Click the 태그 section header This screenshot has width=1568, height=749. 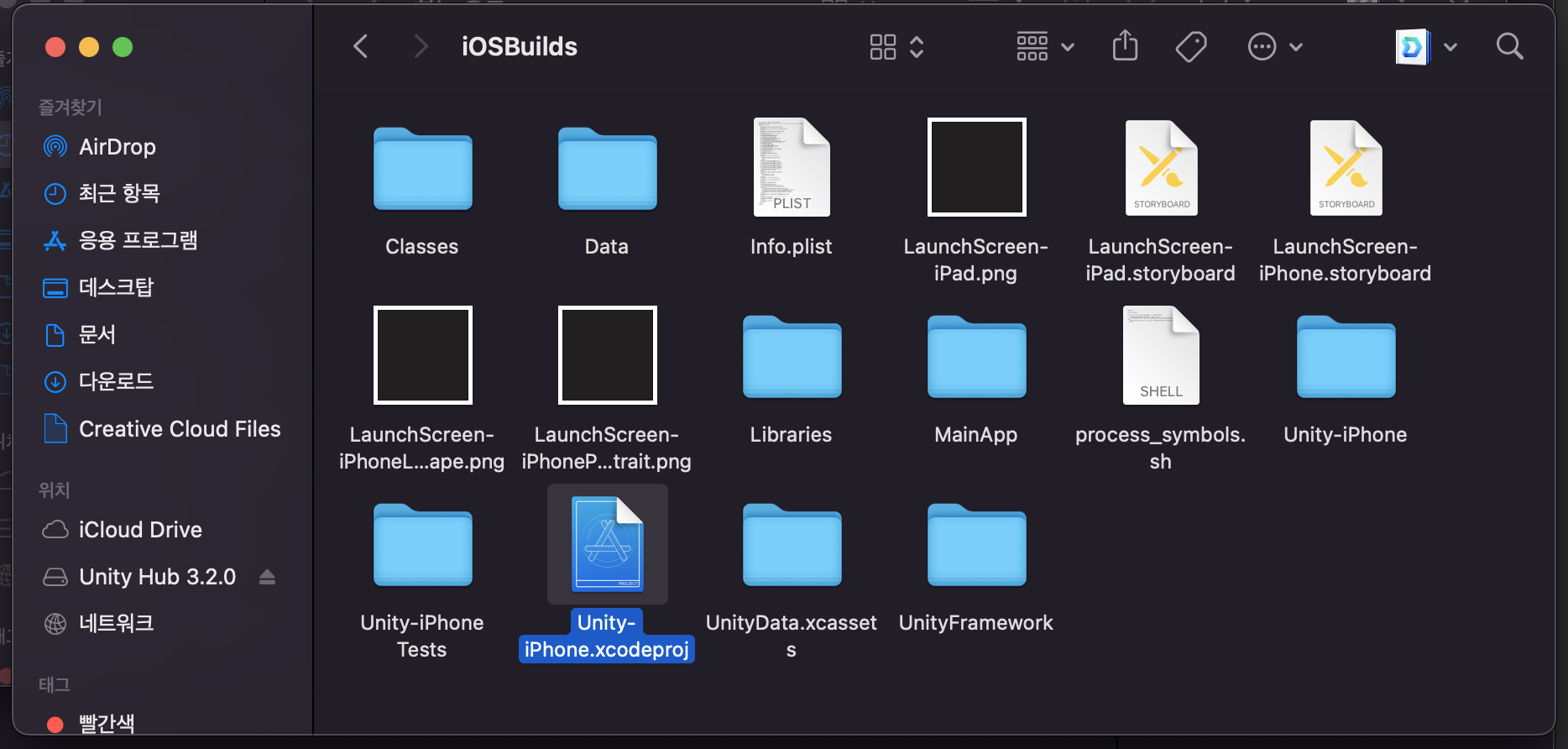click(x=55, y=684)
